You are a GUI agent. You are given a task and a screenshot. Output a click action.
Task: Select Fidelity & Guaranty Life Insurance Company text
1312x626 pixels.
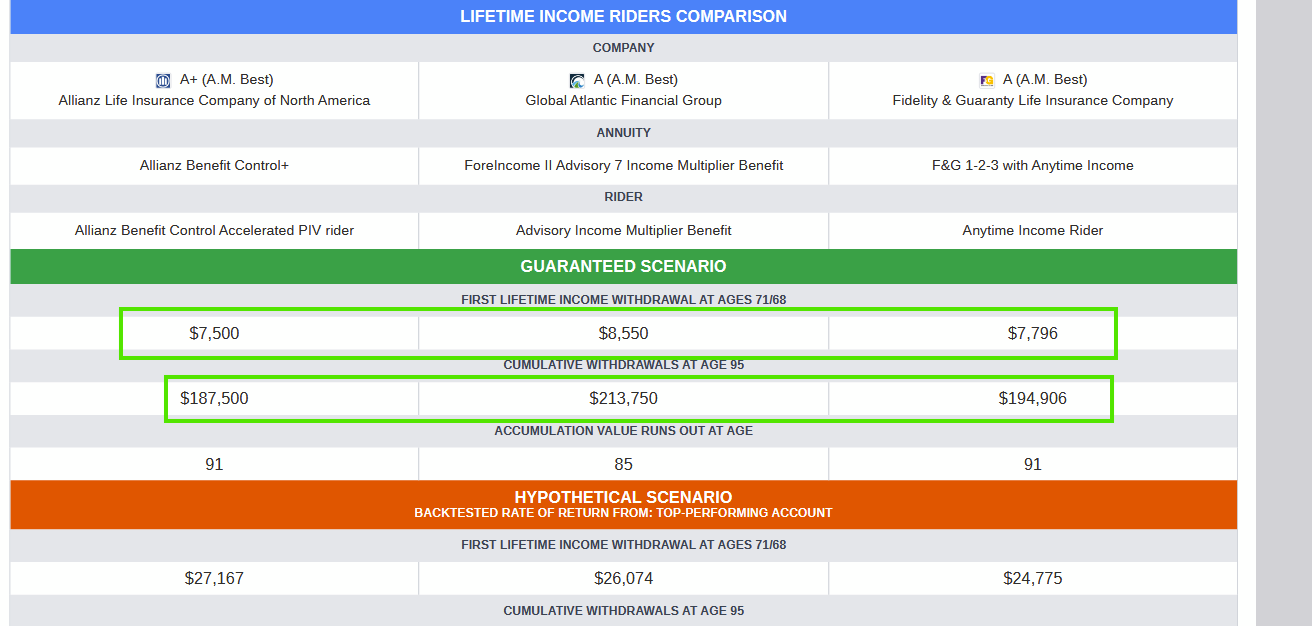[x=1033, y=100]
